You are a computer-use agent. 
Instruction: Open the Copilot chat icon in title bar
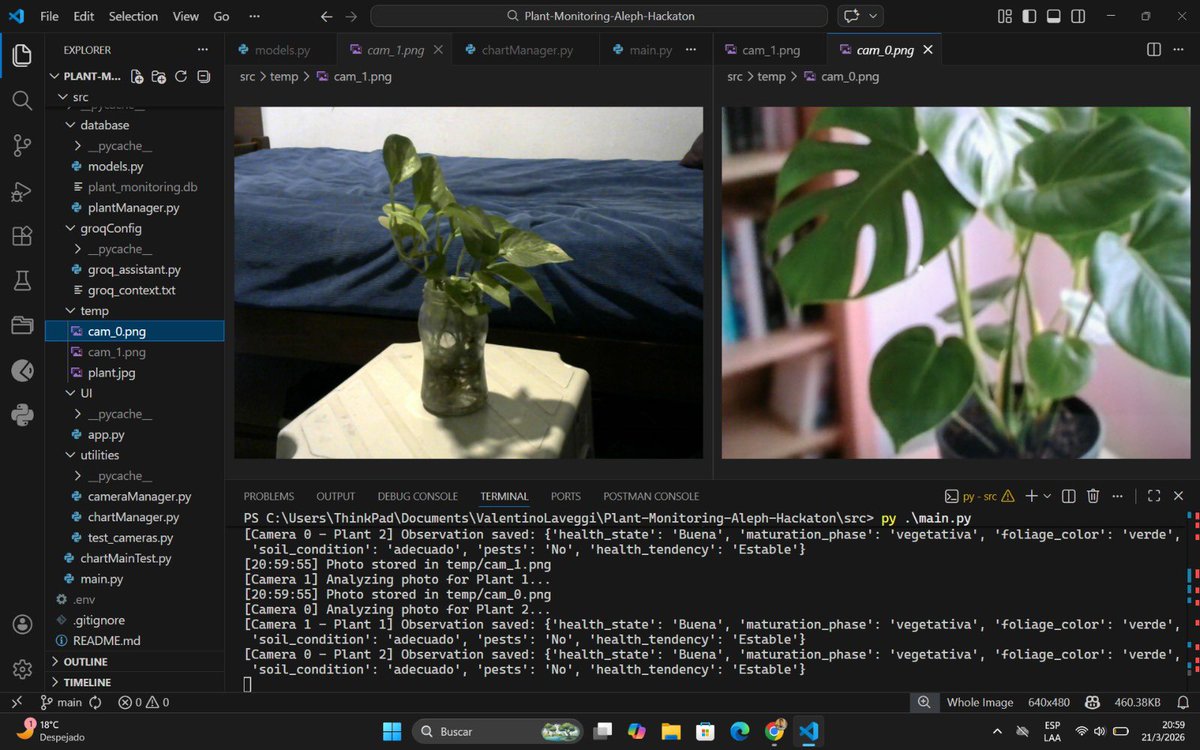852,16
